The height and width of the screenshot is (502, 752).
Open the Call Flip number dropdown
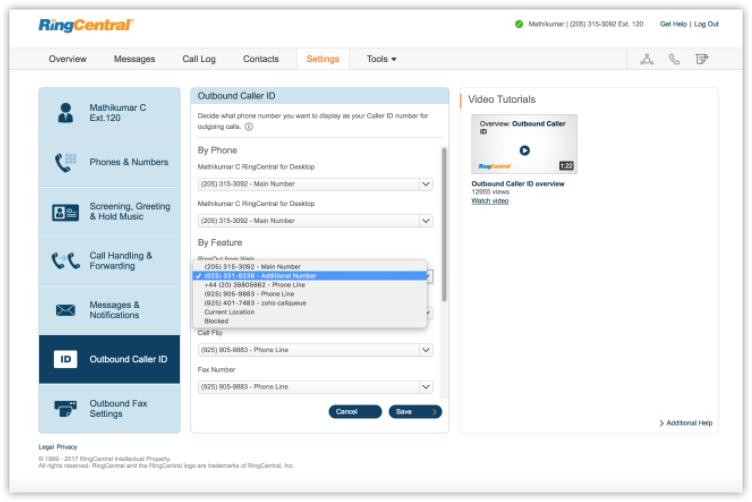[315, 350]
